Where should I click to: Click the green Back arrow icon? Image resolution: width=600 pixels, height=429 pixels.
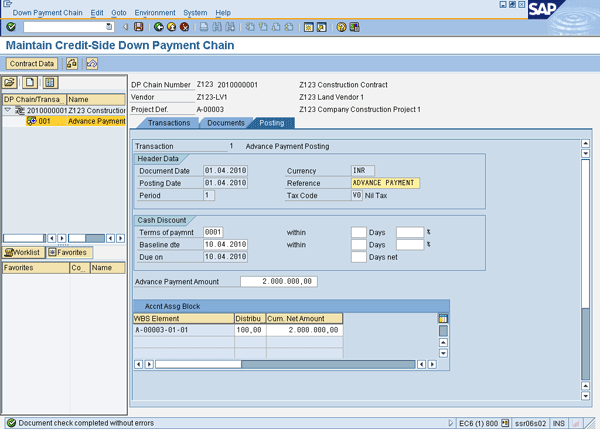[x=158, y=27]
